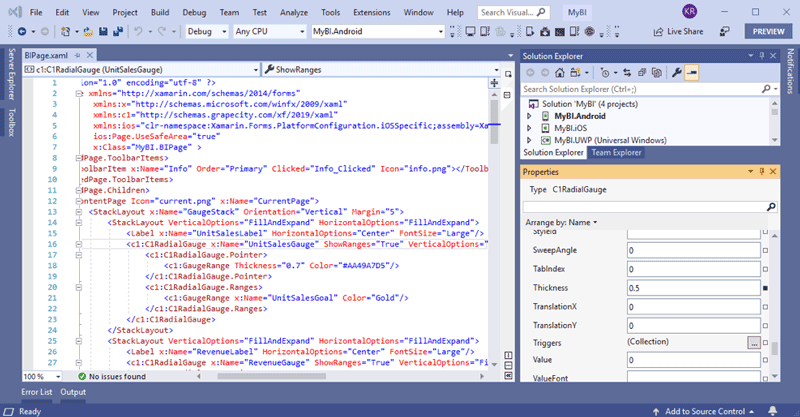Click Switch Views icon in Solution Explorer
Image resolution: width=800 pixels, height=417 pixels.
pos(576,72)
